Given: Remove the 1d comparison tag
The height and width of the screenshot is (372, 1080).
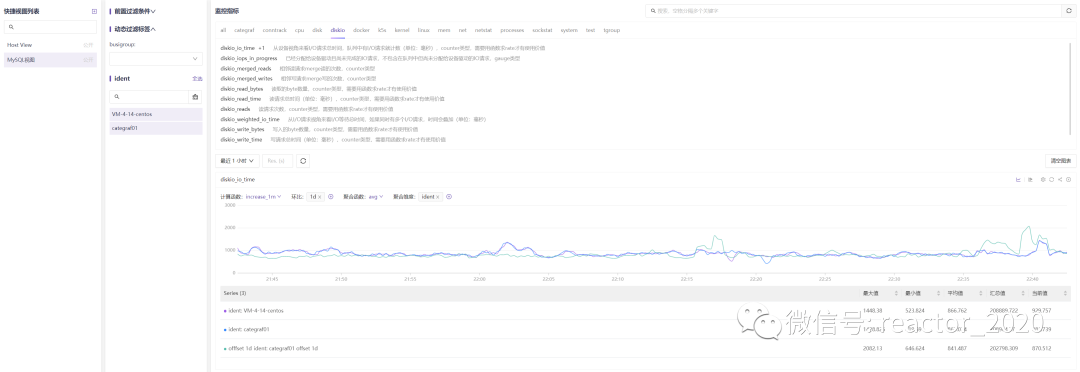Looking at the screenshot, I should [x=319, y=197].
